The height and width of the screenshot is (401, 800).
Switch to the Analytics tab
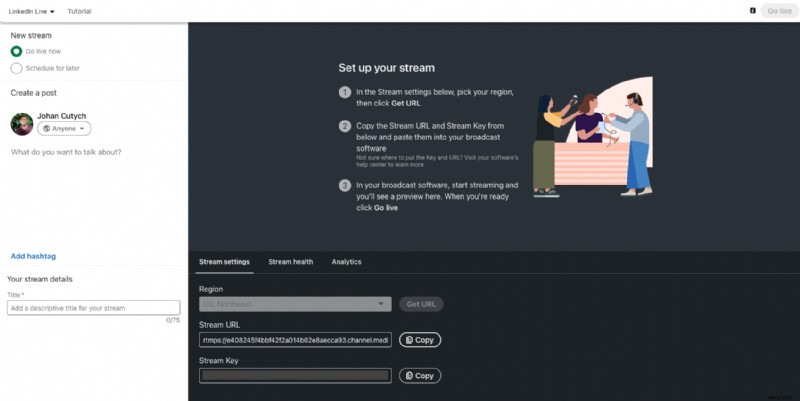[x=346, y=262]
